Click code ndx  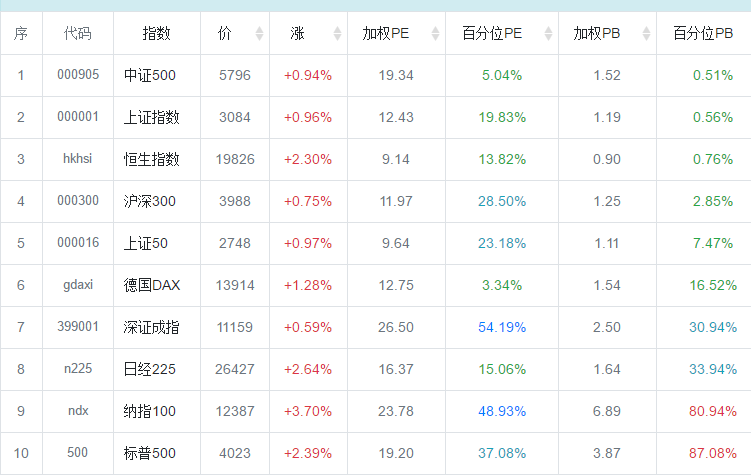click(78, 411)
